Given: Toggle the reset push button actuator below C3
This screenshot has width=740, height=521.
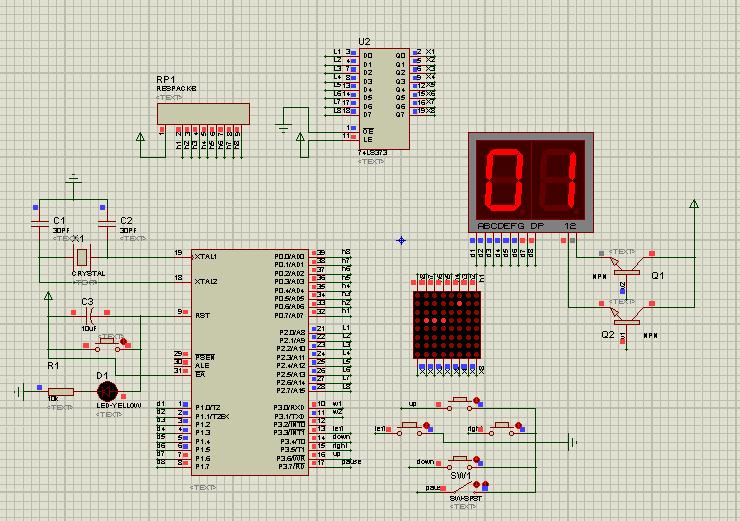Looking at the screenshot, I should click(x=123, y=341).
